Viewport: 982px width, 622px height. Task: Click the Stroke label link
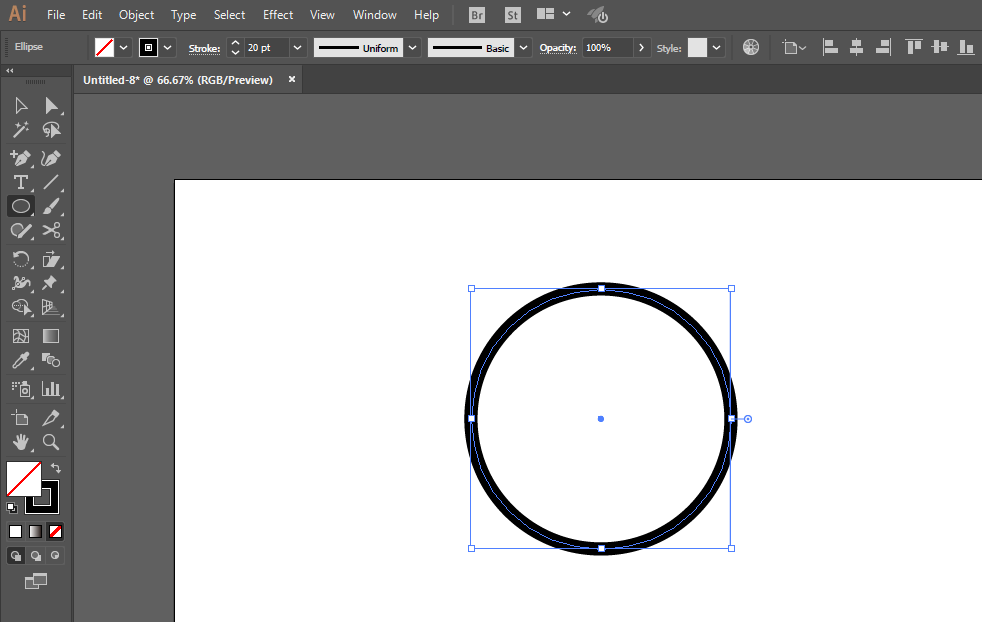204,48
